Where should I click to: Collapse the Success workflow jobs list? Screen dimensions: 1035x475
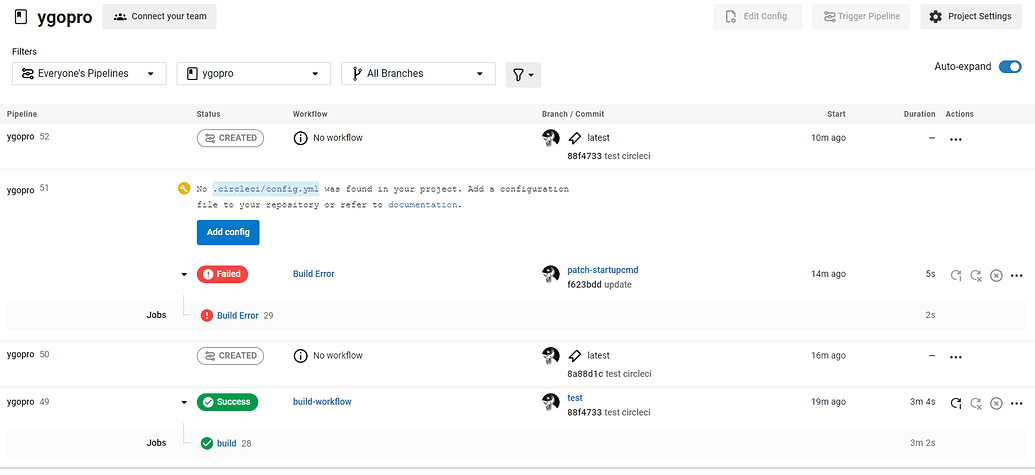(184, 402)
